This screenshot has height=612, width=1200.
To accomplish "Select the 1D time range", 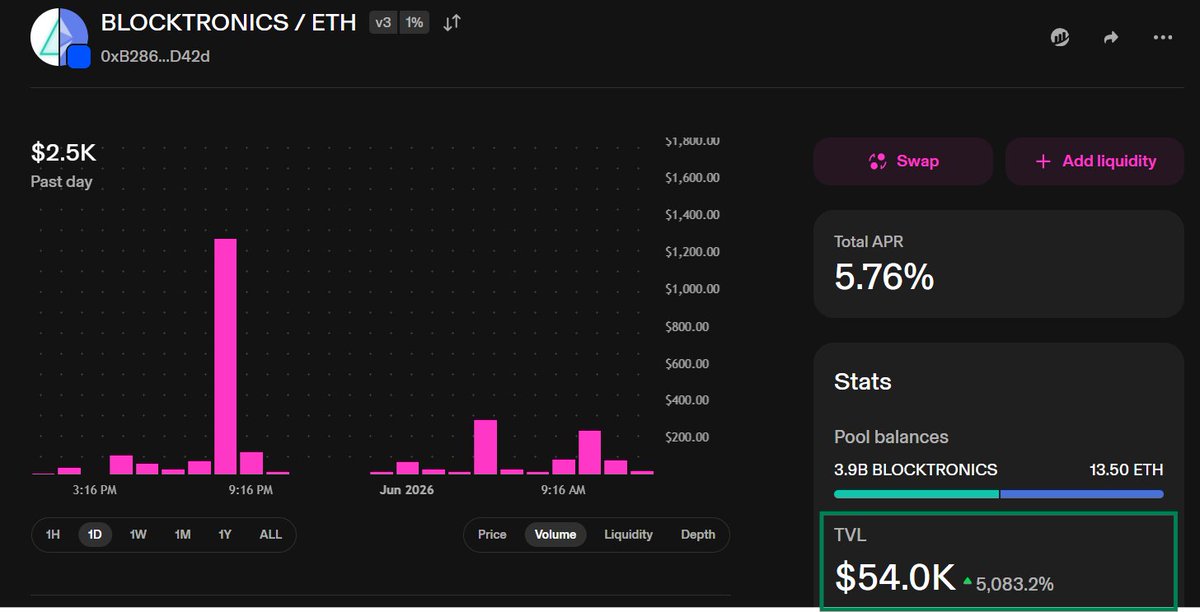I will [95, 534].
